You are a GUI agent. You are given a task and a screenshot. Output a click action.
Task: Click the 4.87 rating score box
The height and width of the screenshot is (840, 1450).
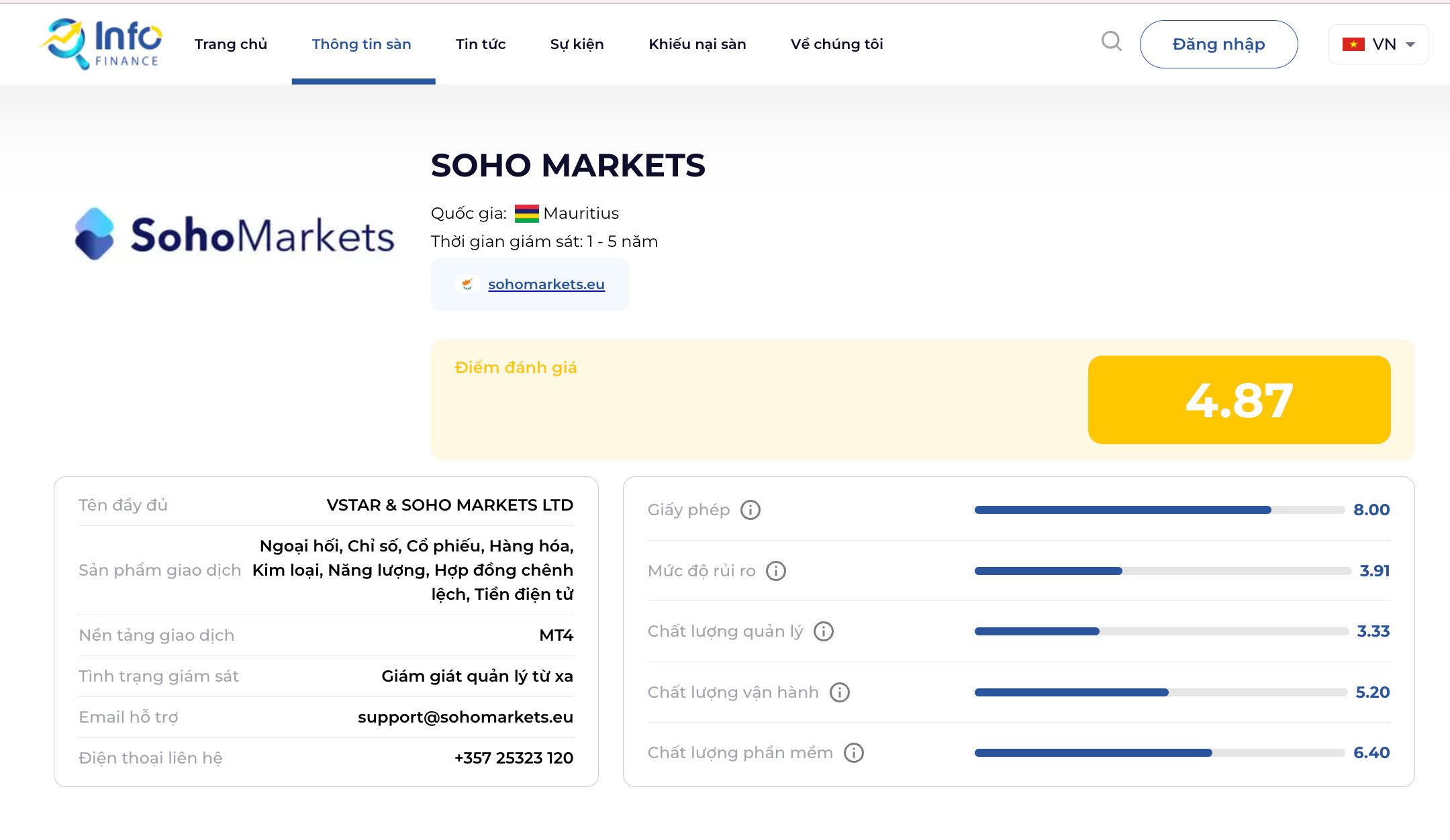pyautogui.click(x=1239, y=400)
